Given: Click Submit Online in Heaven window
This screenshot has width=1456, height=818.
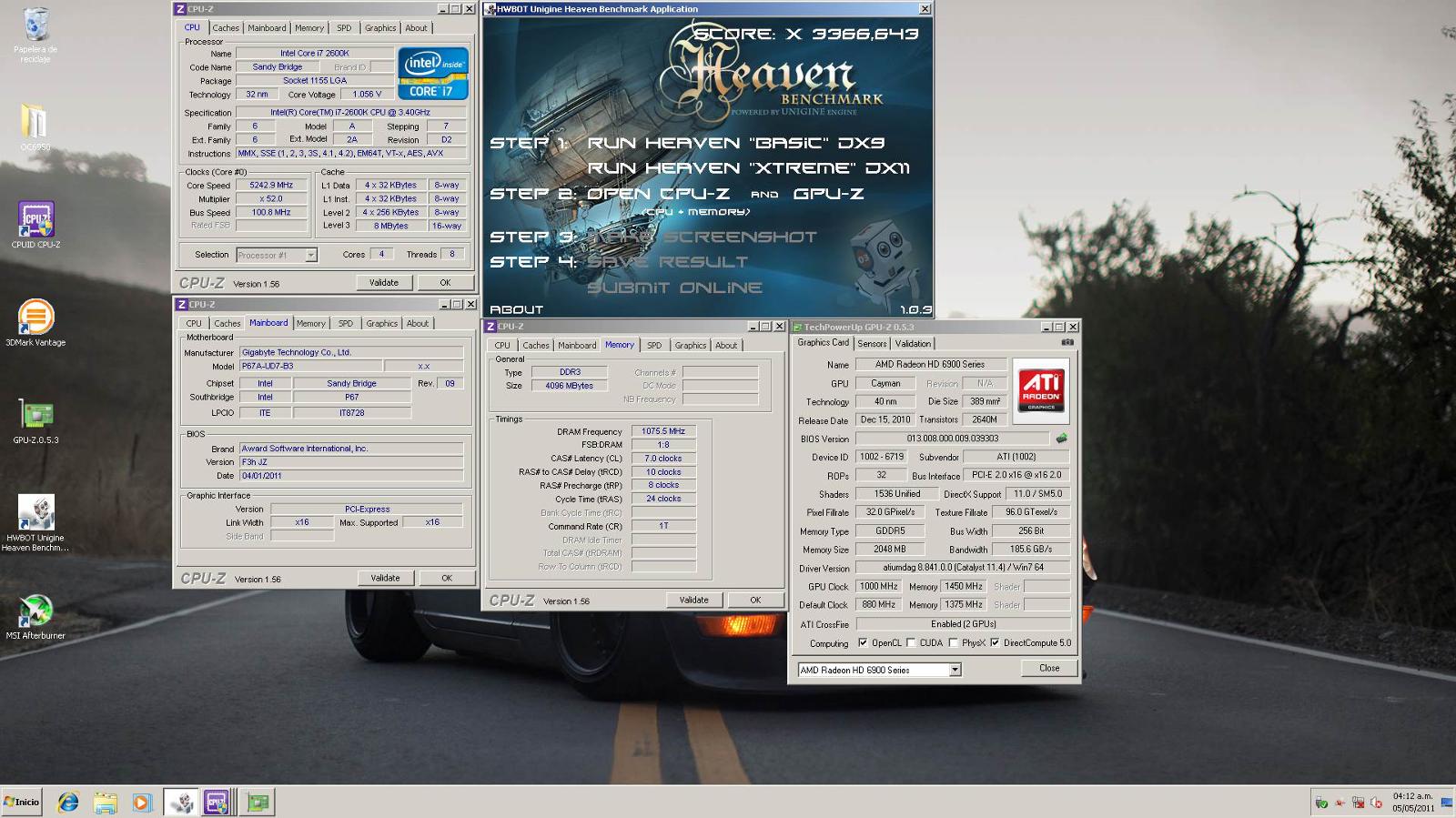Looking at the screenshot, I should coord(674,288).
